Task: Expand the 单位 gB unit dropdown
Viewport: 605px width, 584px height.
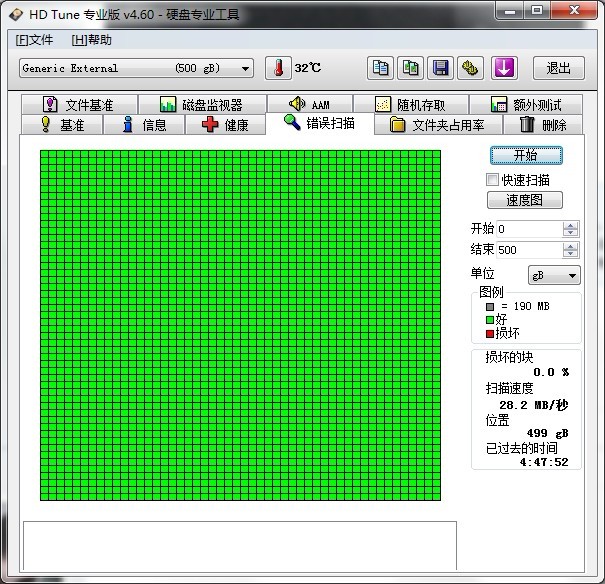Action: [x=554, y=275]
